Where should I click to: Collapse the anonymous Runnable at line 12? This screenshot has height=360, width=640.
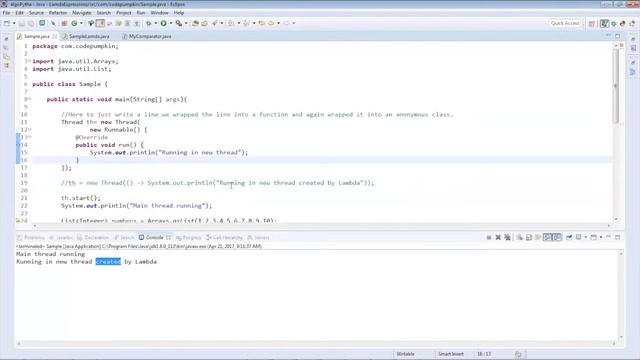tap(29, 129)
